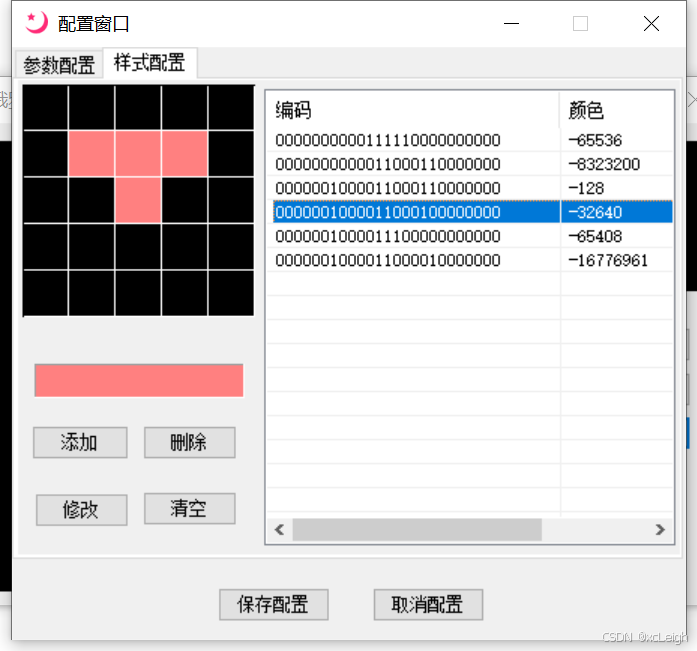This screenshot has width=697, height=651.
Task: Click the 编码 column header
Action: (413, 110)
